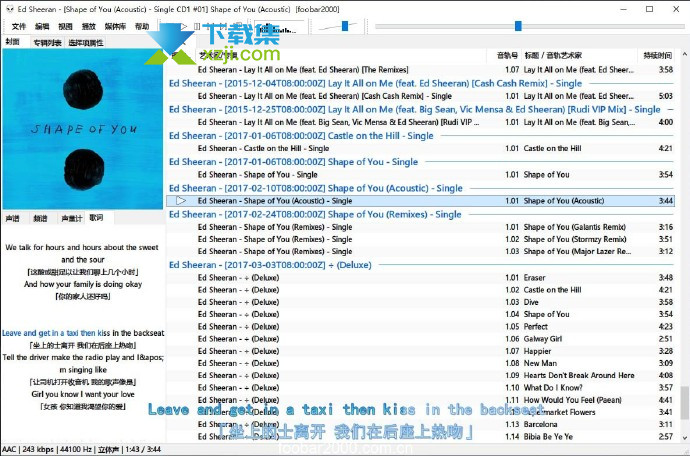
Task: Select track Shape of You (Galantis Remix)
Action: click(420, 227)
